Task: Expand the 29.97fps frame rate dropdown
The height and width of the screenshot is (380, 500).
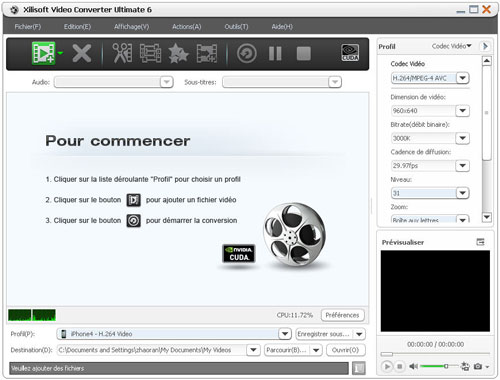Action: (x=463, y=165)
